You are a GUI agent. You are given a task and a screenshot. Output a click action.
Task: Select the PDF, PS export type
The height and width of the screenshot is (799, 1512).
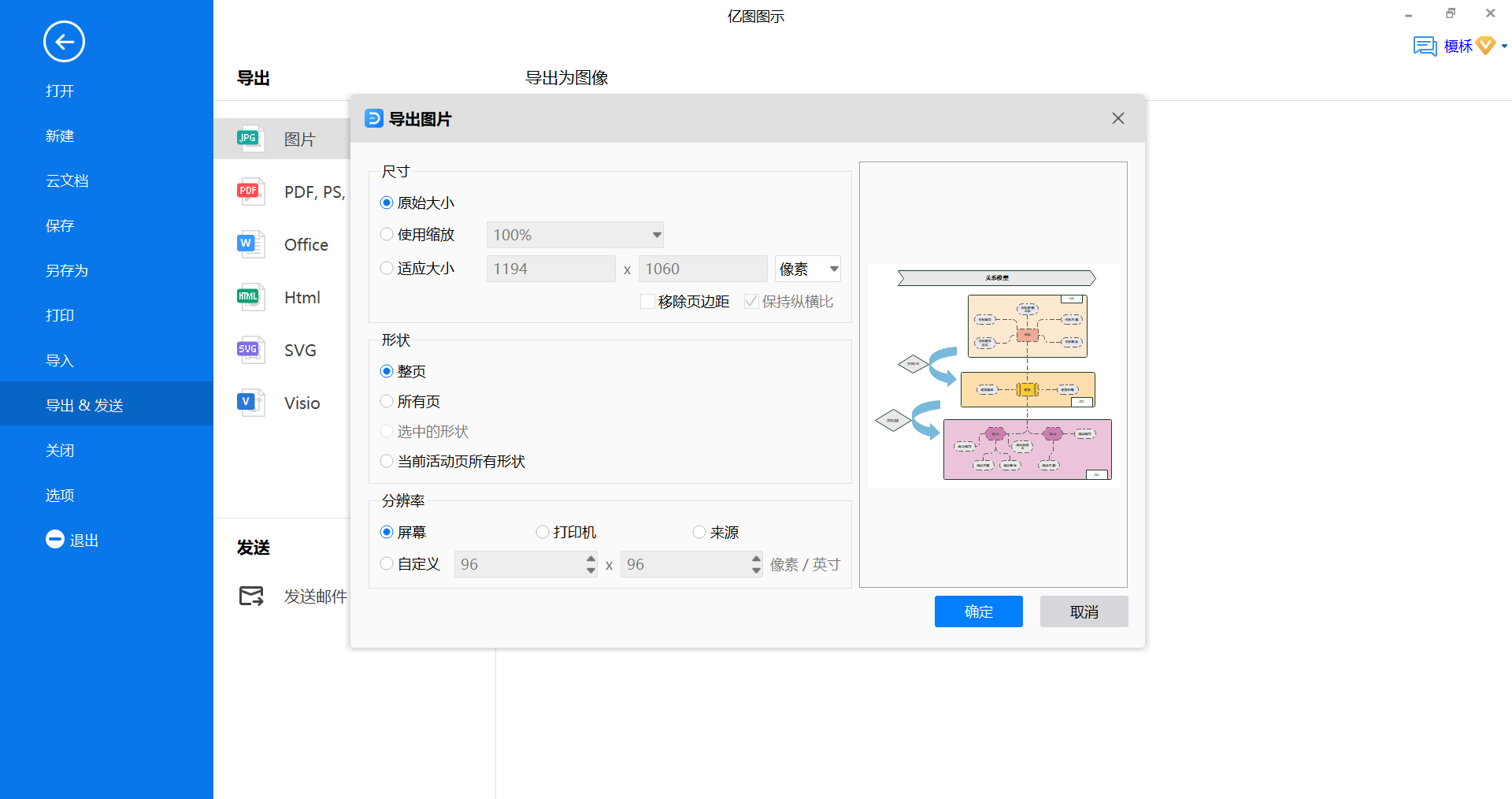click(315, 192)
